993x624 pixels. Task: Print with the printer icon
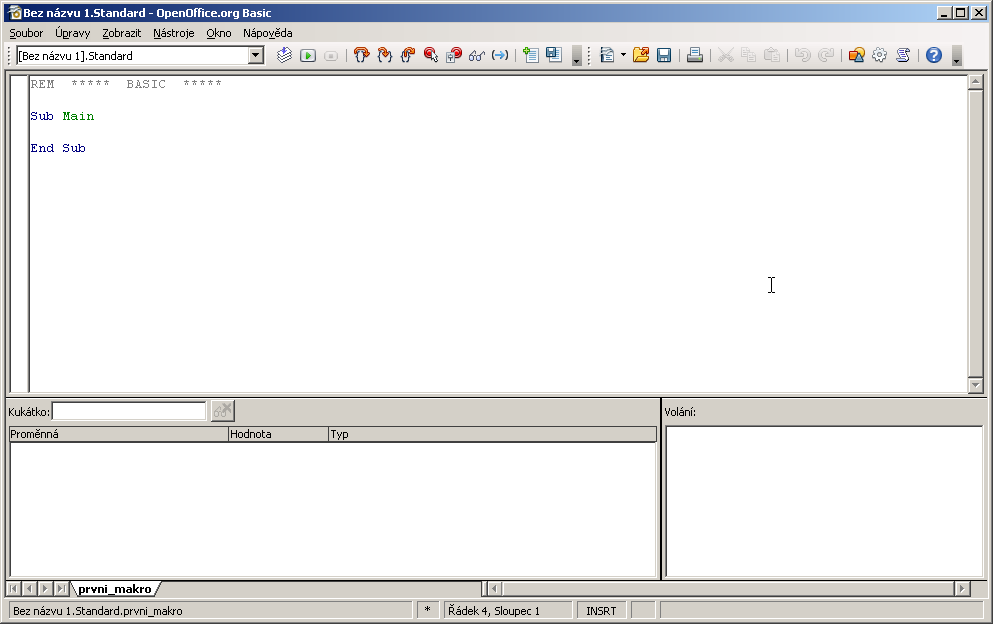pos(695,56)
